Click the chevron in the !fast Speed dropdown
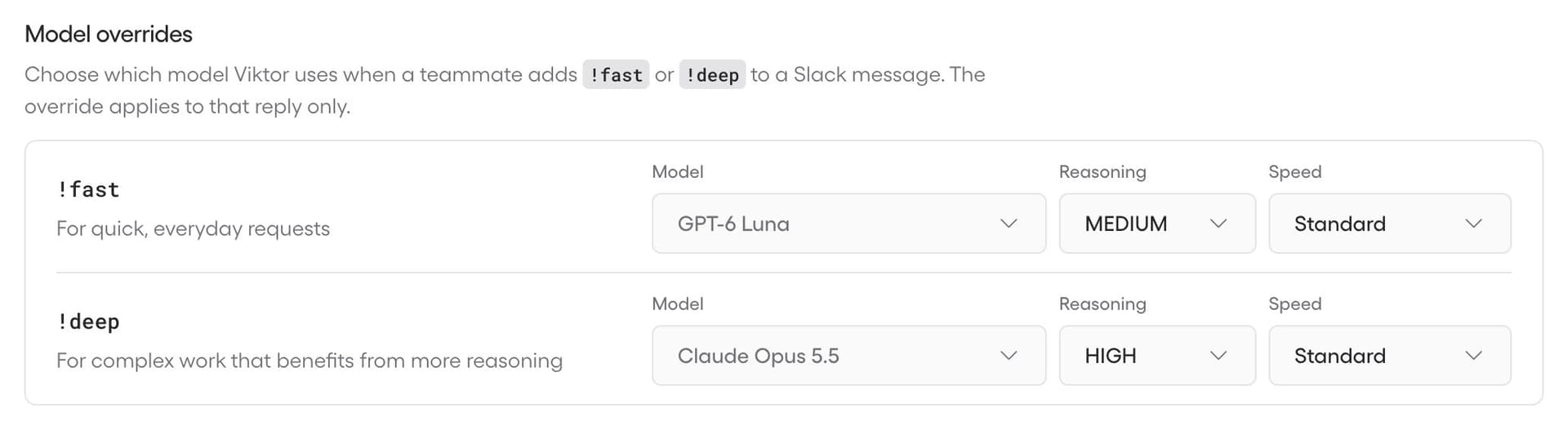Screen dimensions: 1568x430 [x=1473, y=224]
